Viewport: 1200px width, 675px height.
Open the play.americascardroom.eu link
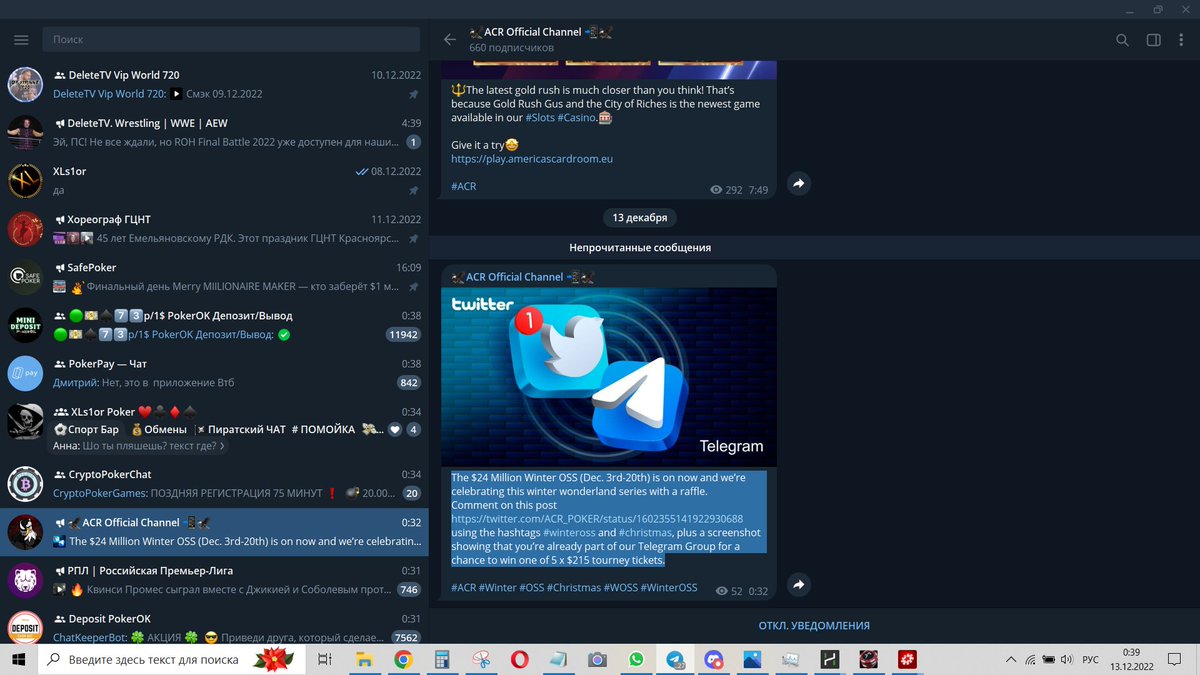[x=532, y=159]
